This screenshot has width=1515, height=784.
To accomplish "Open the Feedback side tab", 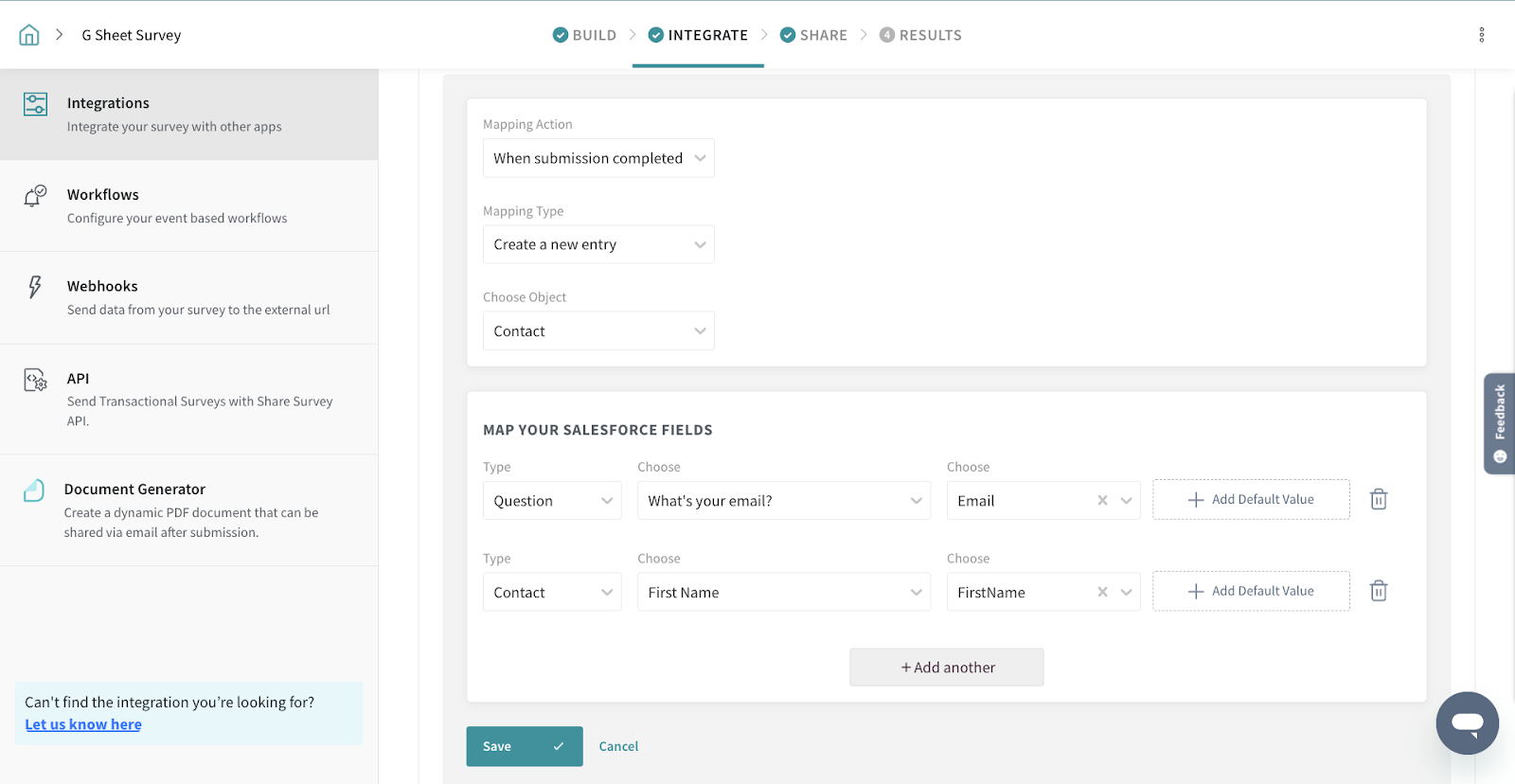I will (1499, 422).
